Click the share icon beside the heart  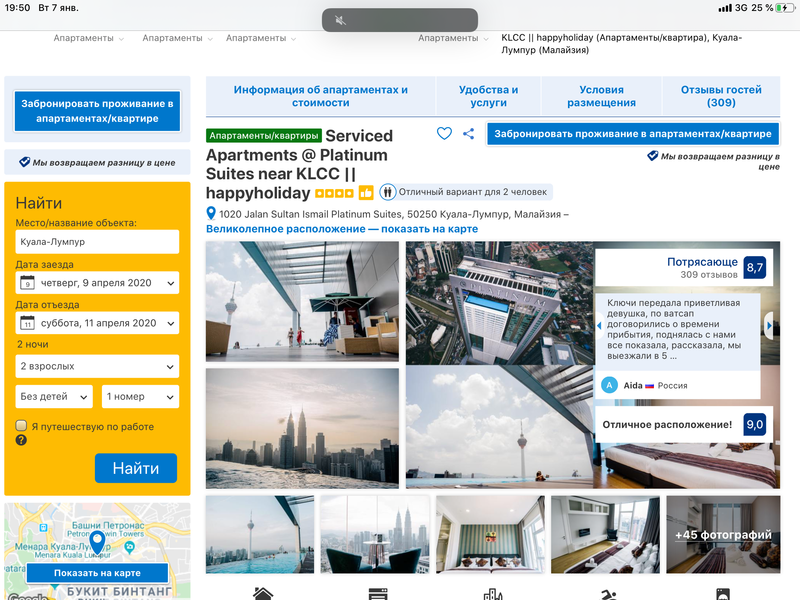coord(469,134)
